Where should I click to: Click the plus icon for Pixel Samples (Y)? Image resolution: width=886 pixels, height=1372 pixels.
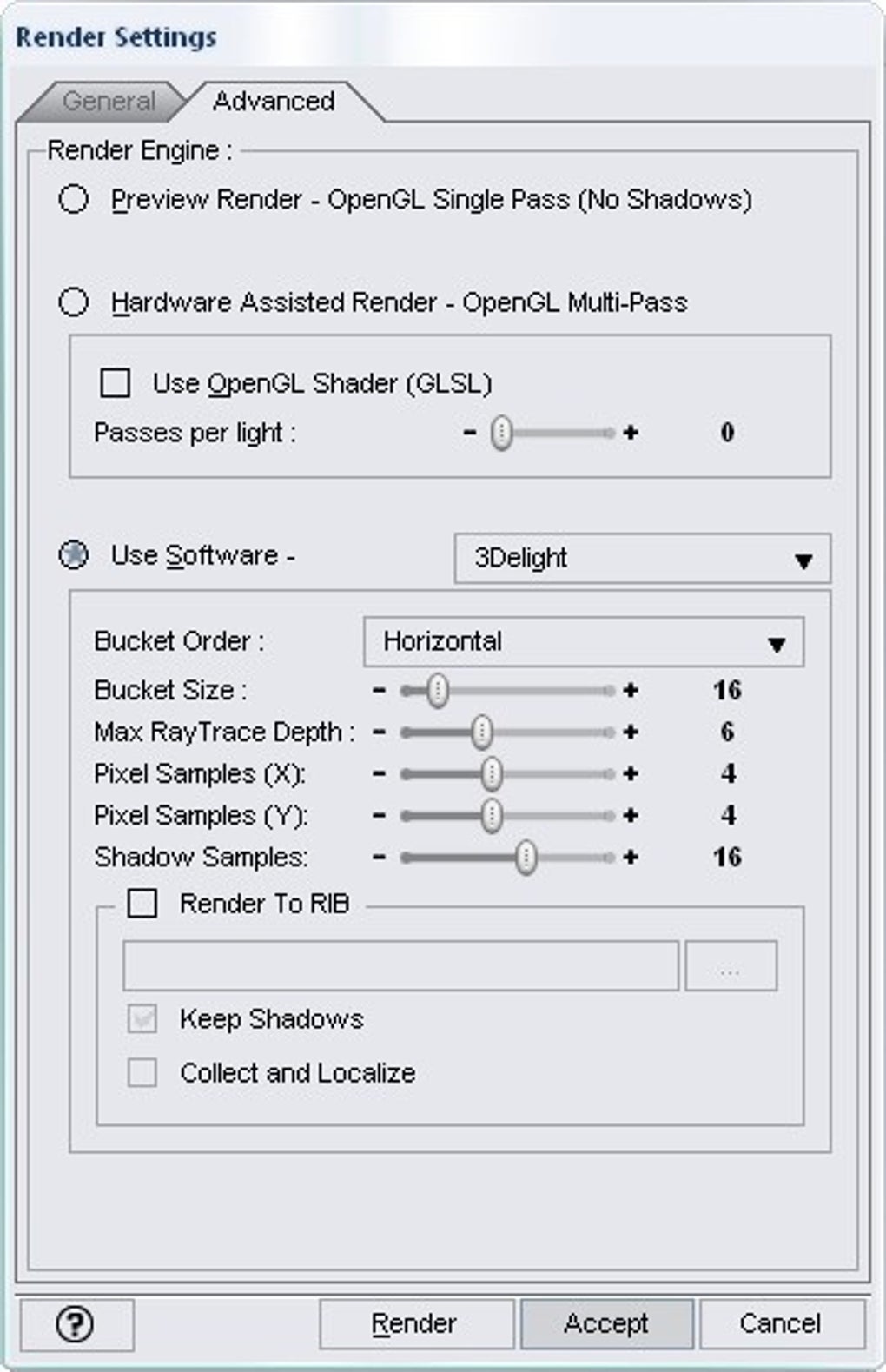631,816
